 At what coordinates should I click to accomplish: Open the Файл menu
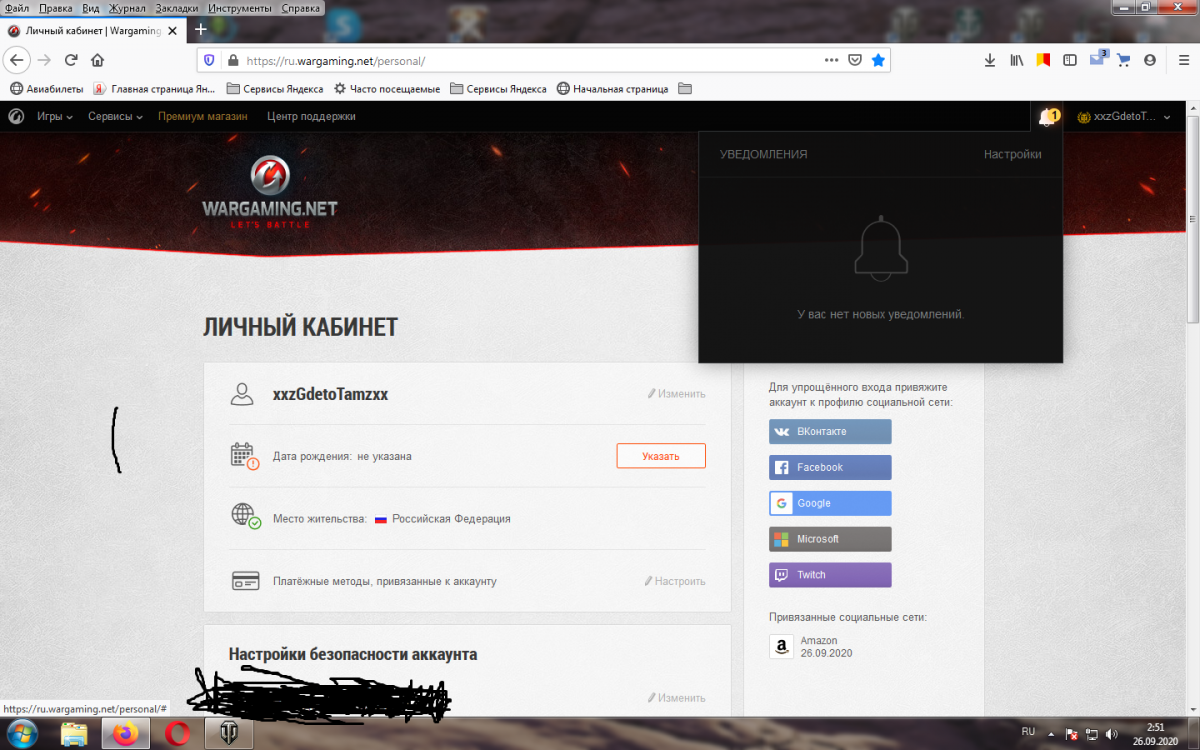click(x=17, y=7)
